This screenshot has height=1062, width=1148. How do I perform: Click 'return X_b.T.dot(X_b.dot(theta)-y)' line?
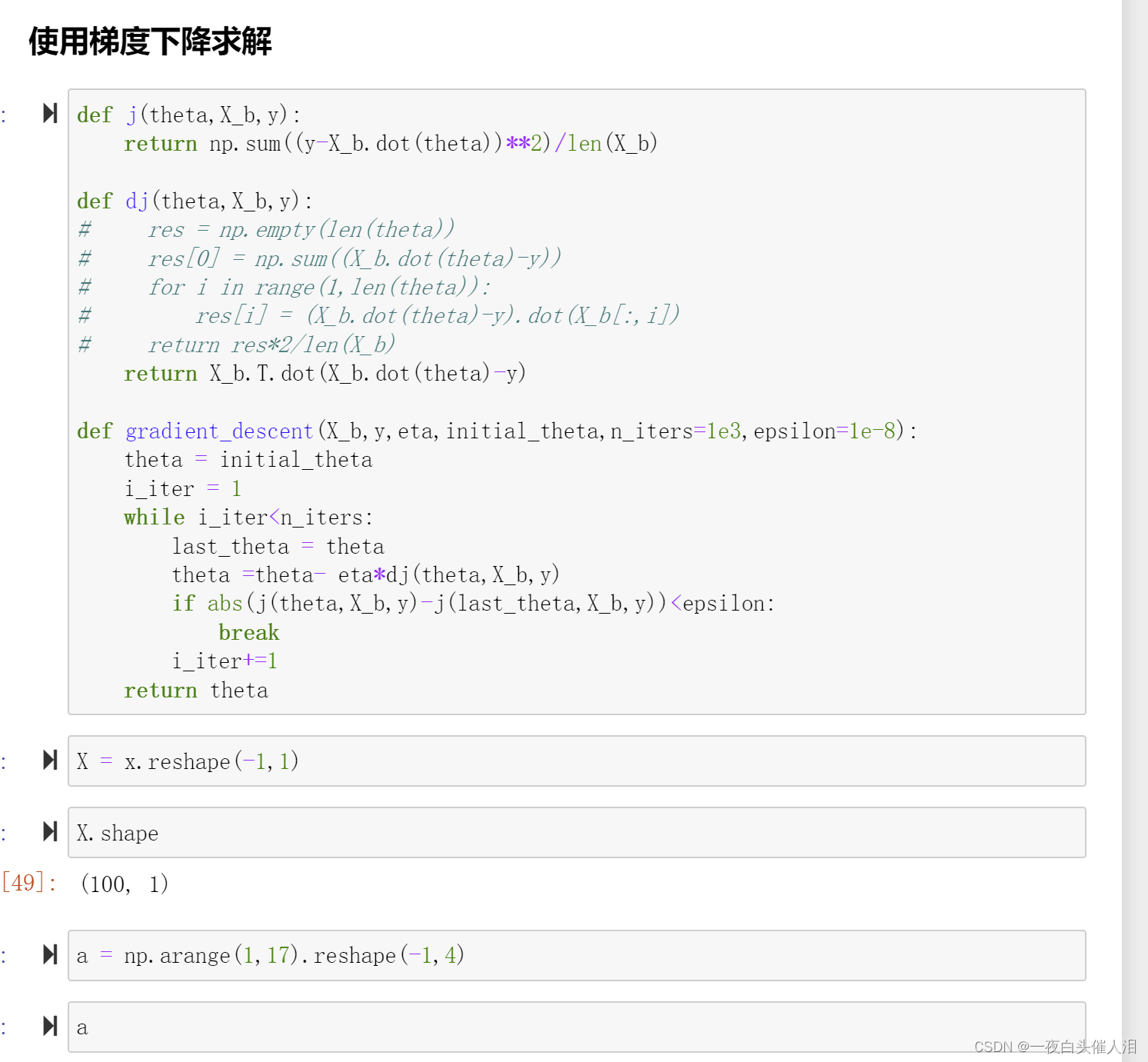tap(325, 374)
